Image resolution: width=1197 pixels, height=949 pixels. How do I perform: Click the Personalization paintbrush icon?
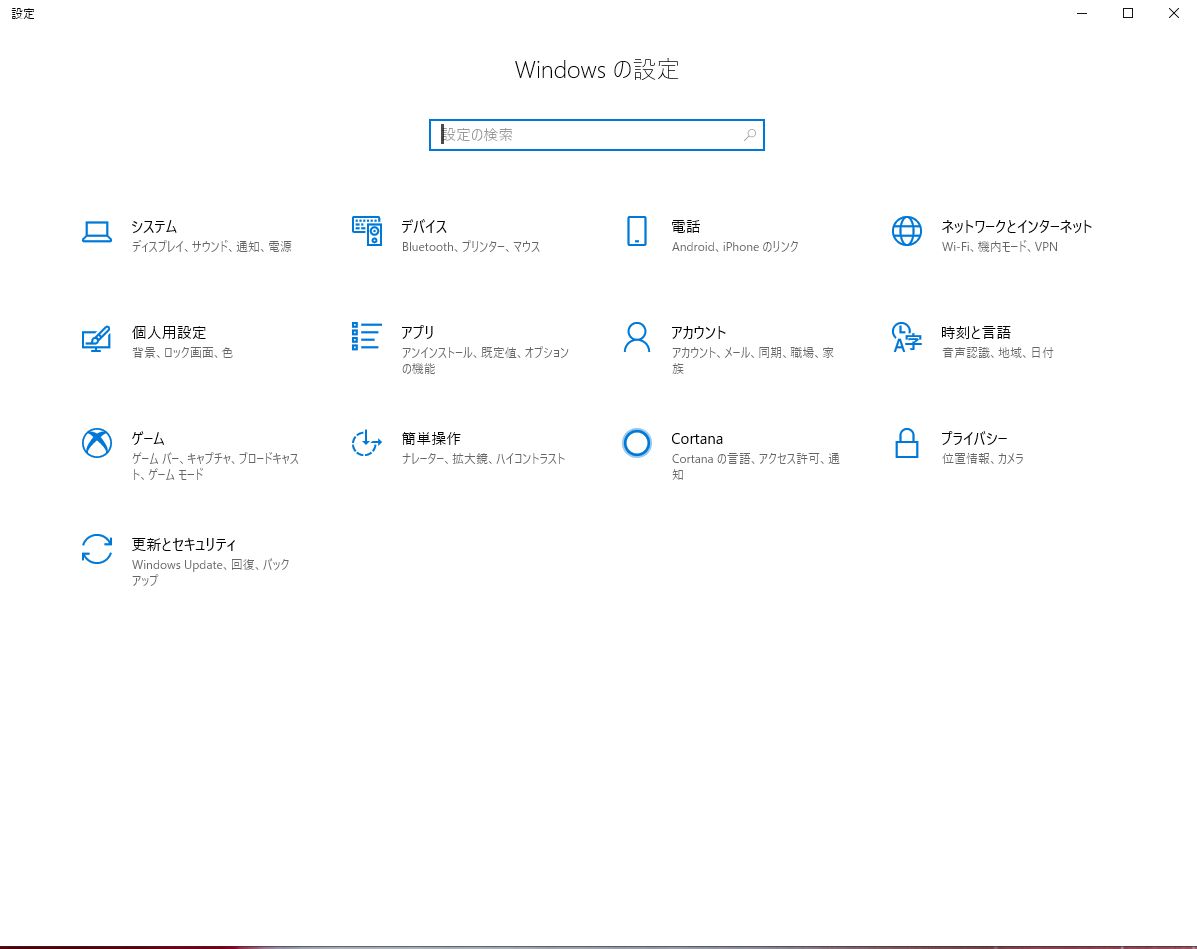tap(97, 338)
